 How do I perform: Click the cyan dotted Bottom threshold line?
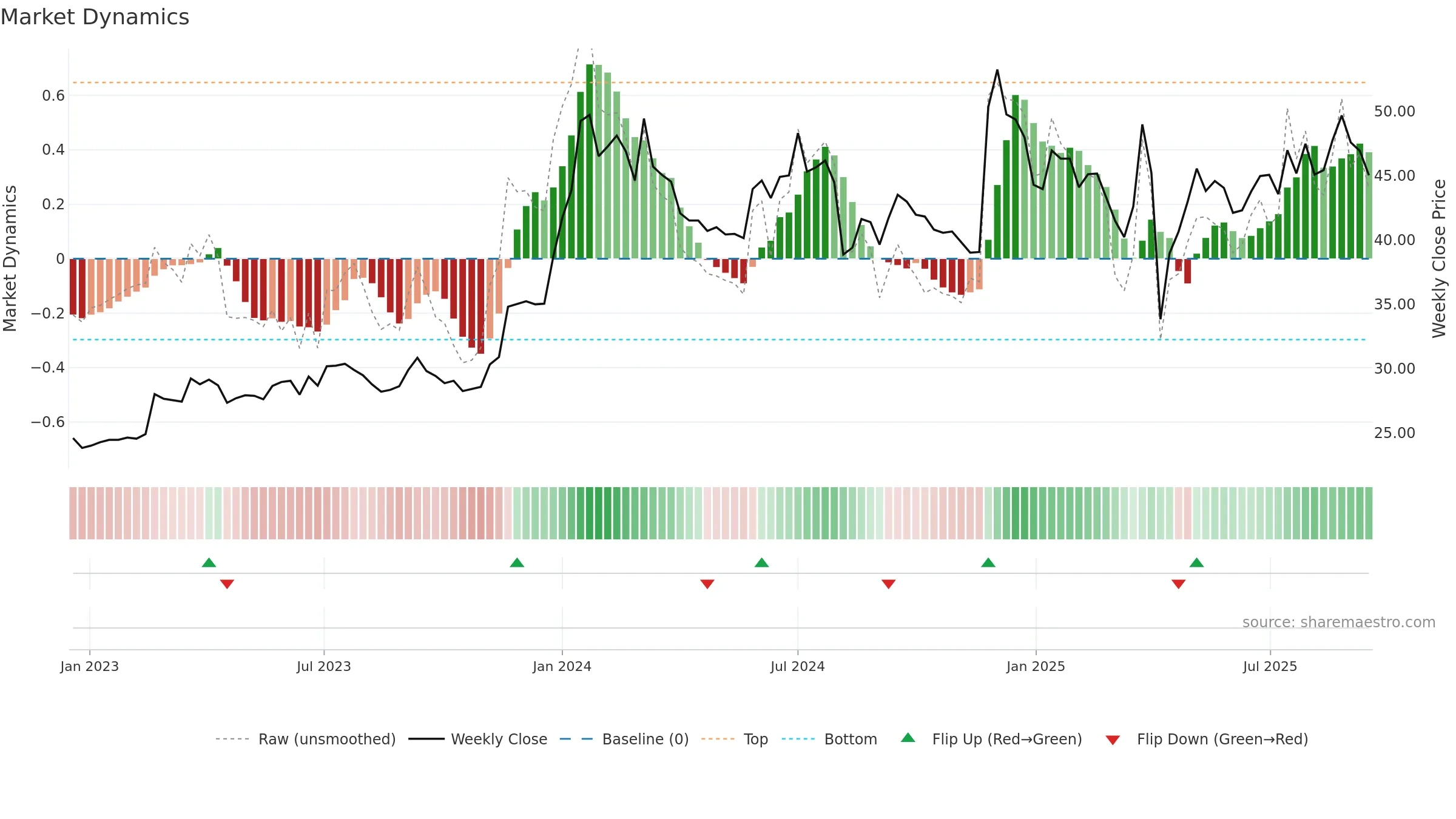tap(719, 340)
